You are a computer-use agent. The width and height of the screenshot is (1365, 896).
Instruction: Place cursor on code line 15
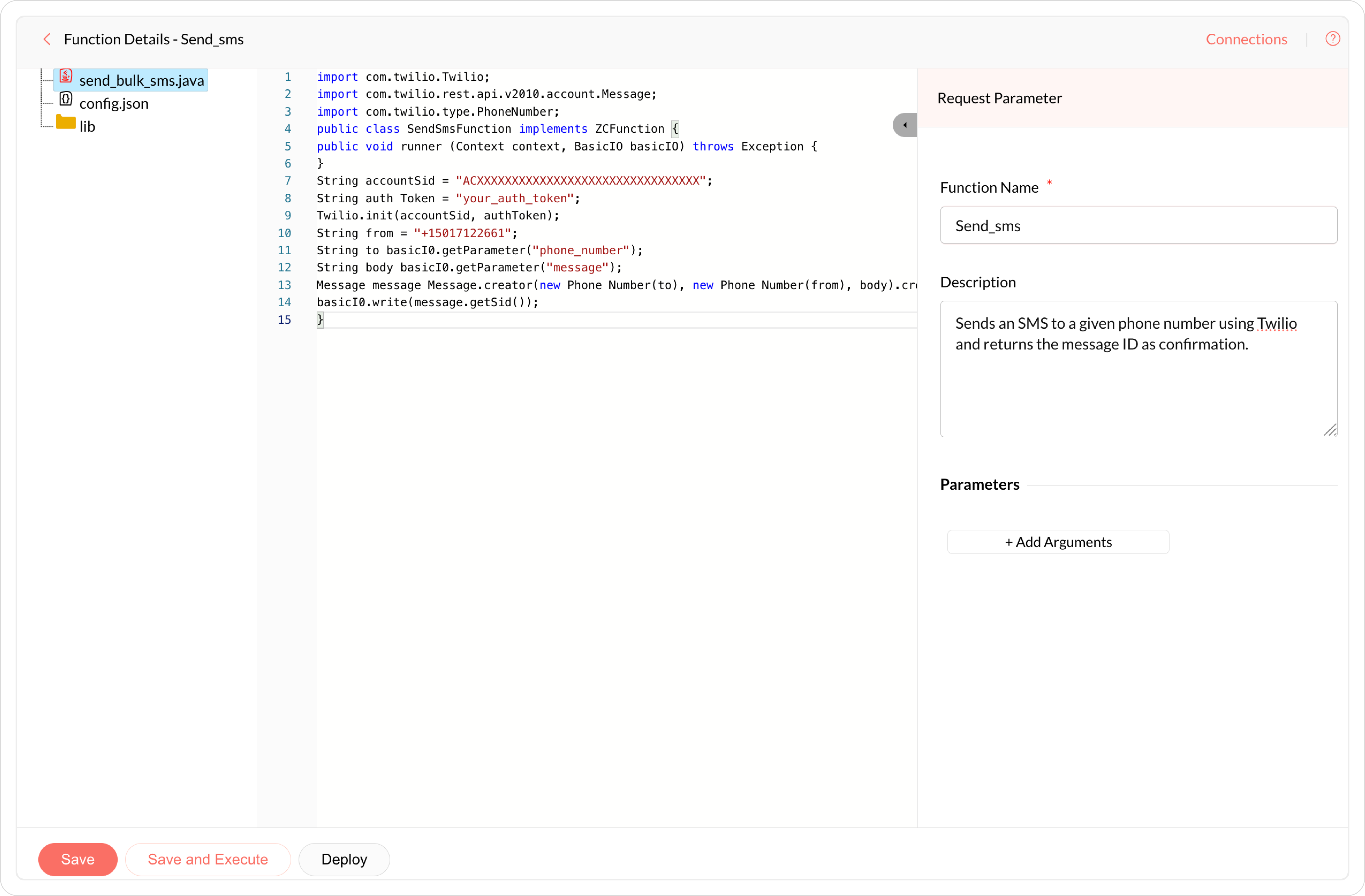coord(516,320)
